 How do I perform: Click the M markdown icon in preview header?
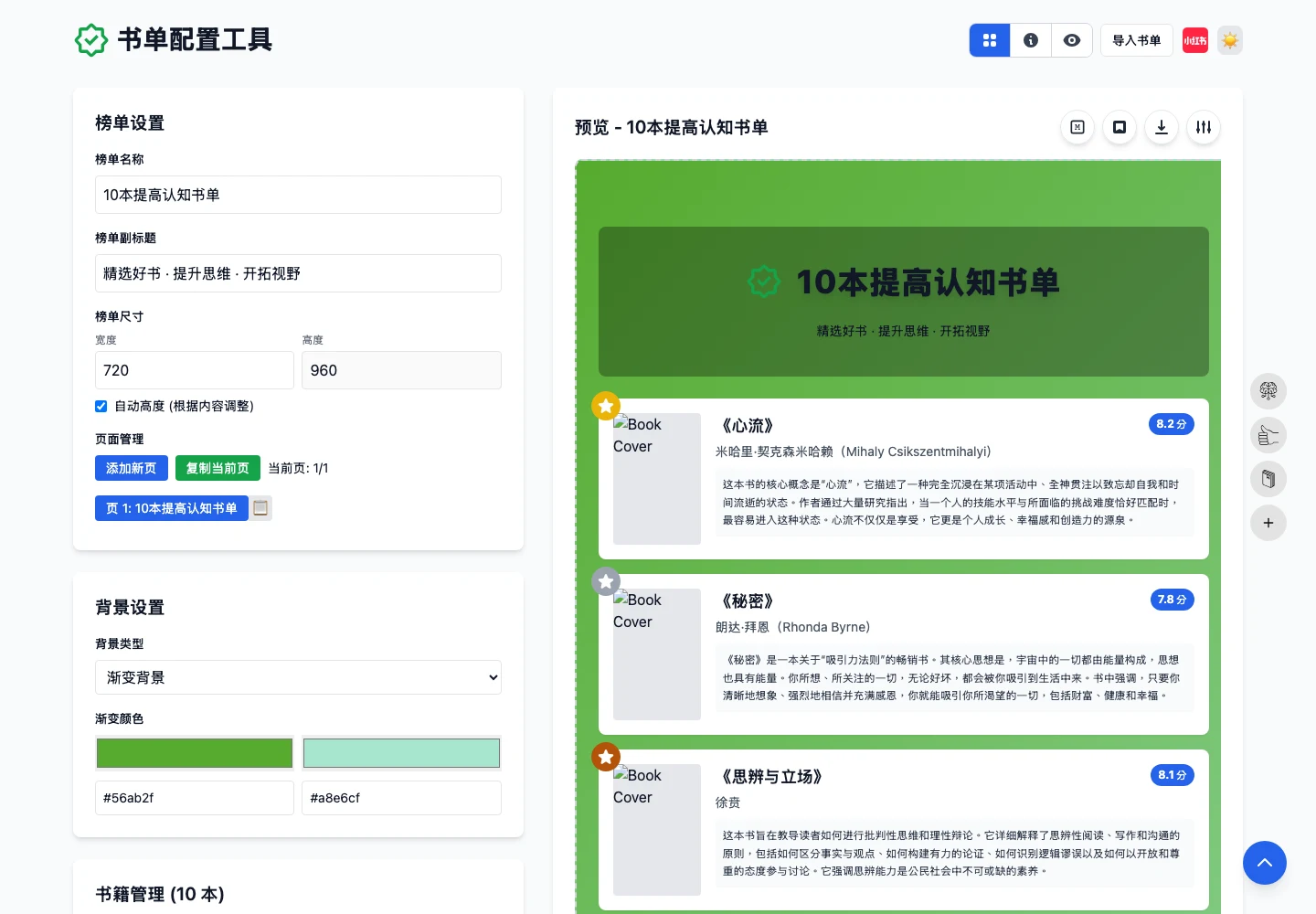point(1077,127)
